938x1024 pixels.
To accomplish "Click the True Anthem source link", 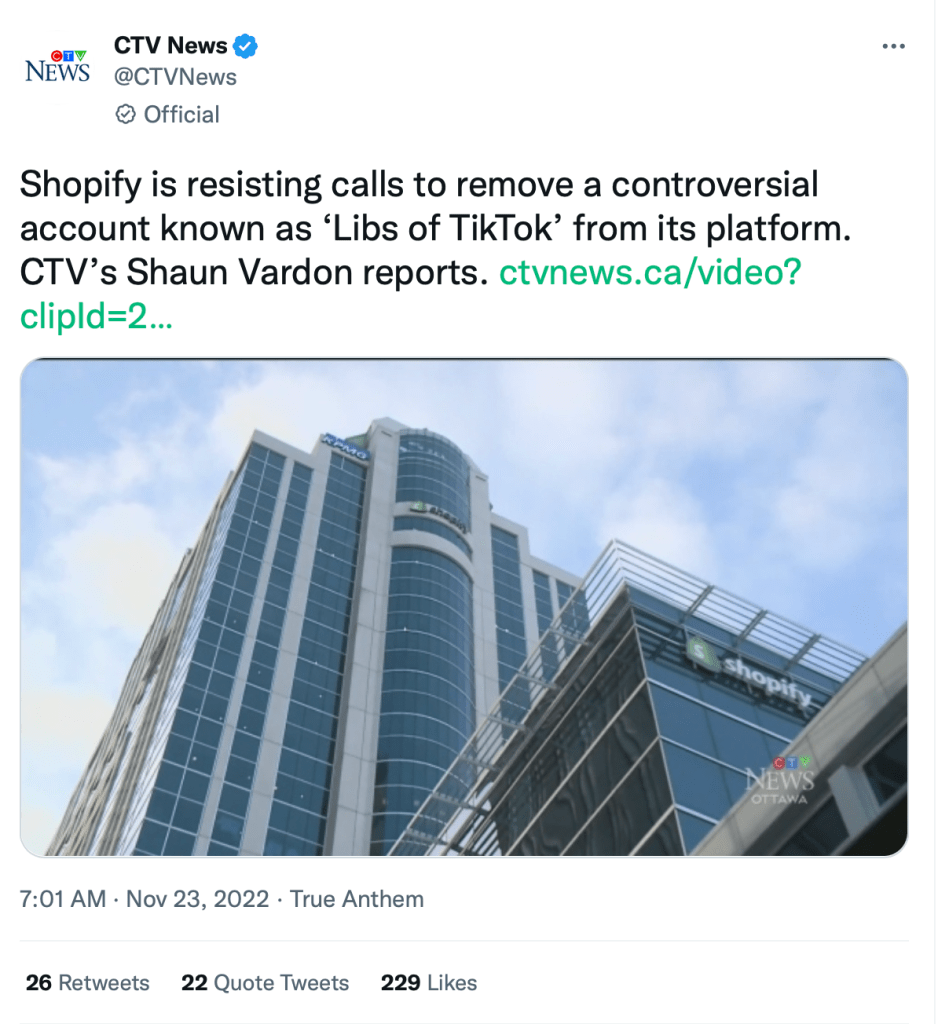I will point(357,899).
